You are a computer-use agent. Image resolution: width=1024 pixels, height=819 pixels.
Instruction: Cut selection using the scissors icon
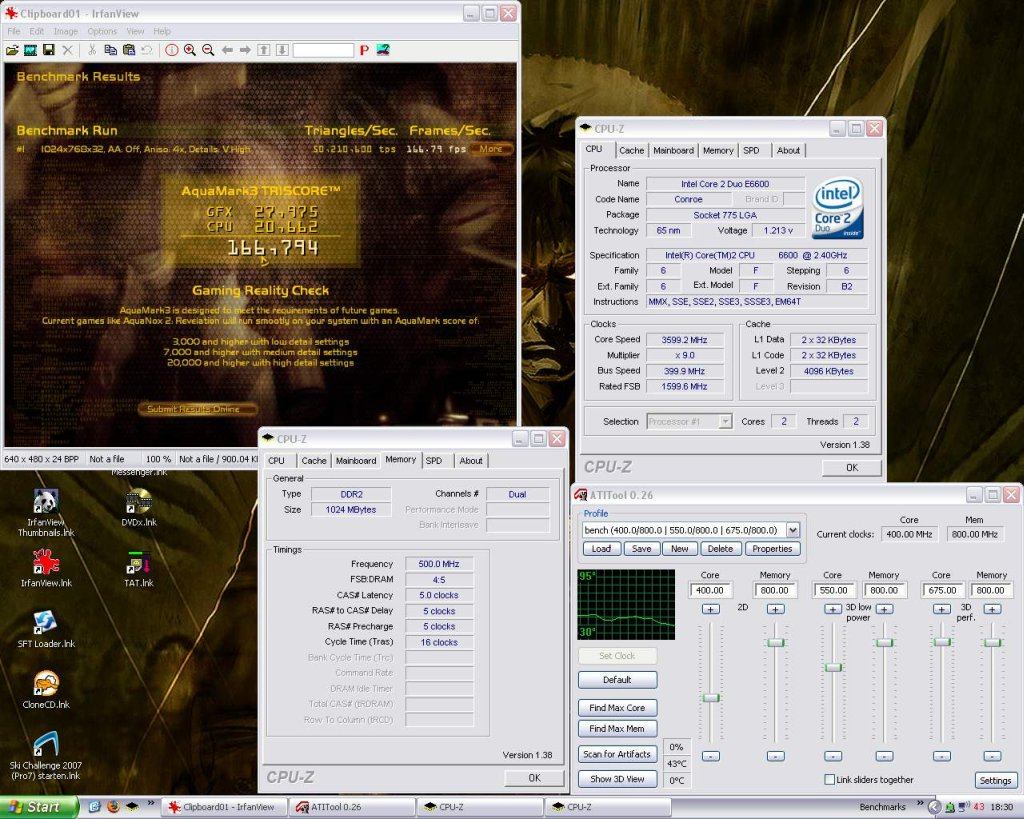click(92, 50)
